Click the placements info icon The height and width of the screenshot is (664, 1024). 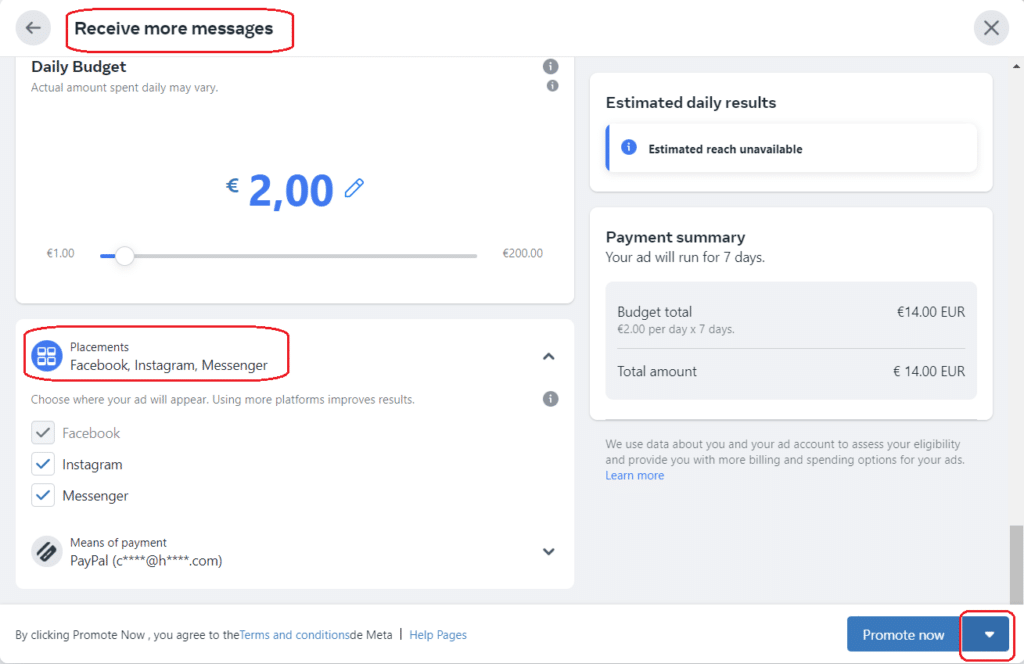[551, 399]
